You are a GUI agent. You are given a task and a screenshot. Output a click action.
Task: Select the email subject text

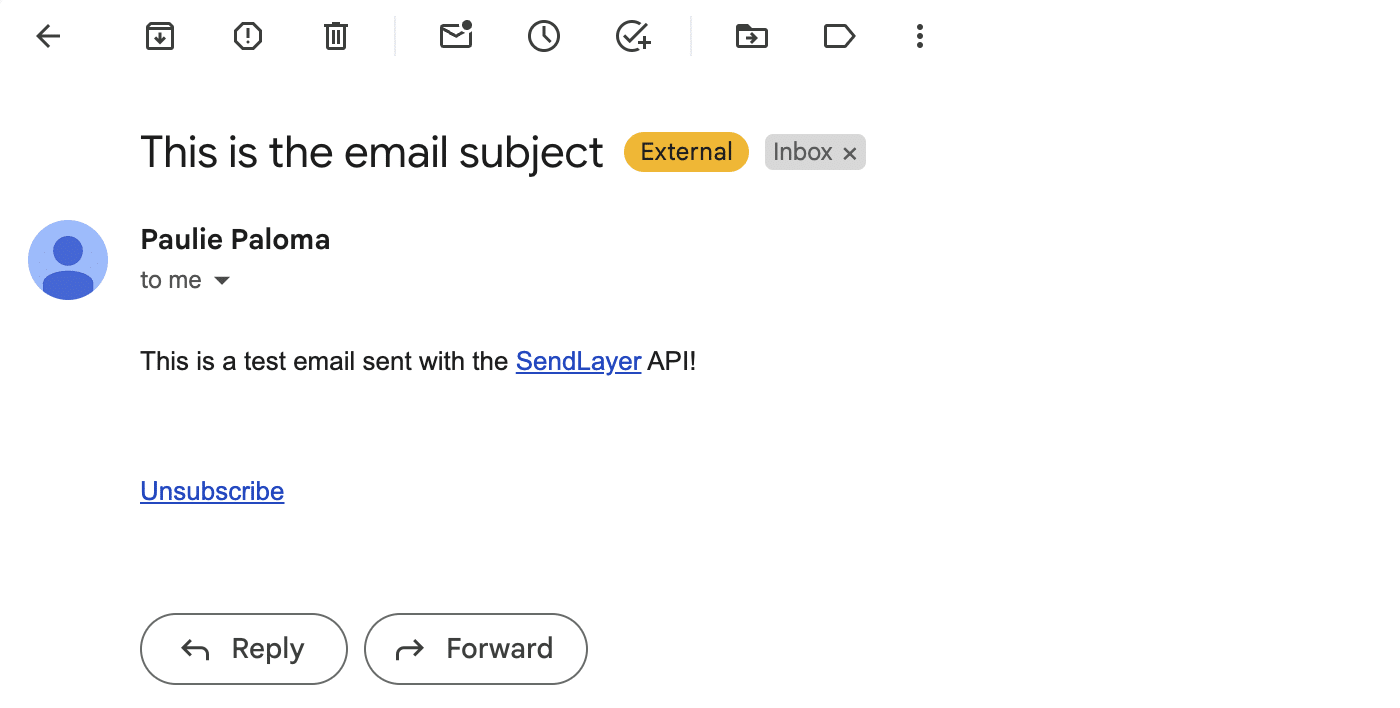(371, 152)
